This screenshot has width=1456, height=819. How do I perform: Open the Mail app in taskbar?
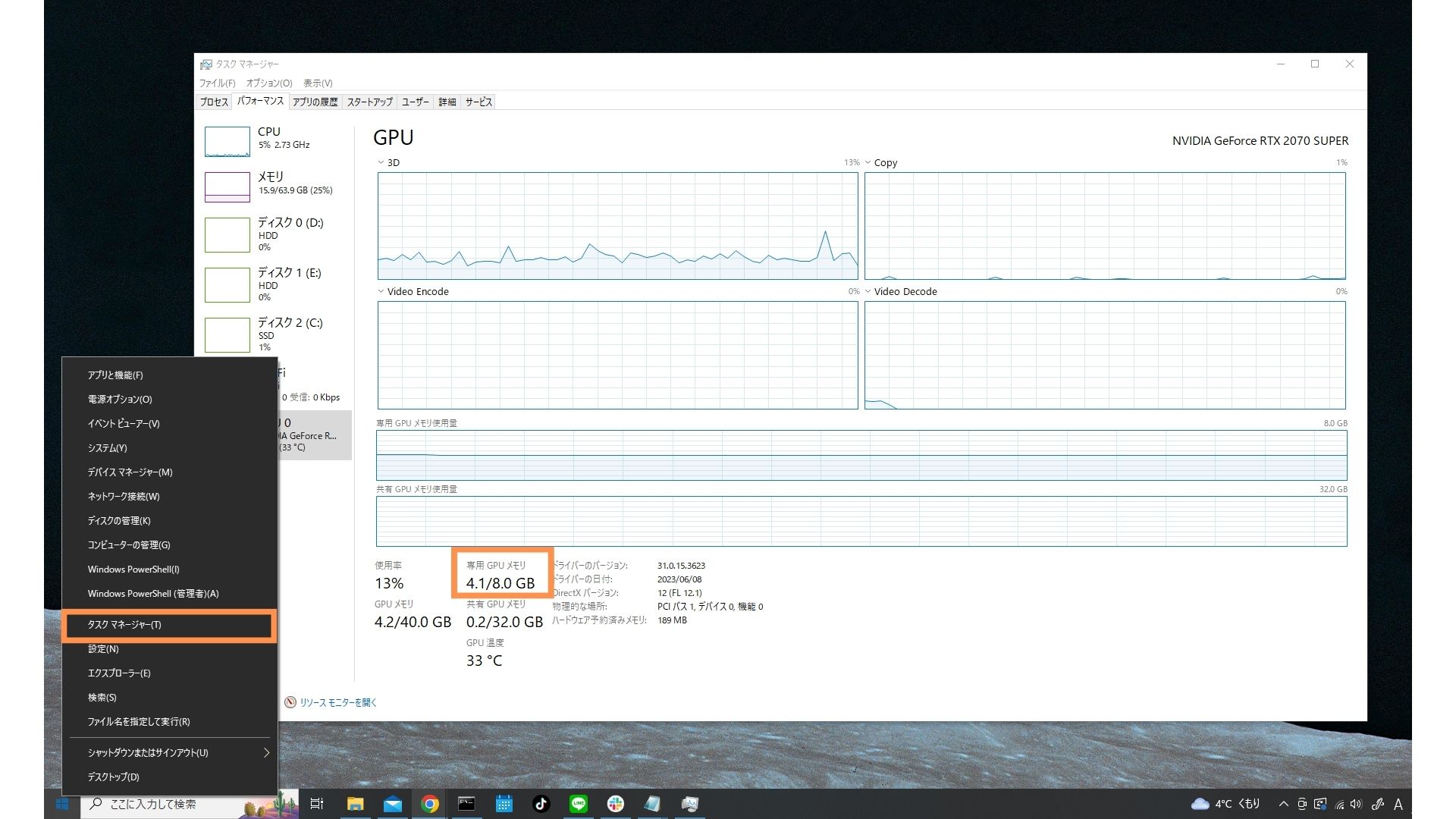tap(393, 804)
